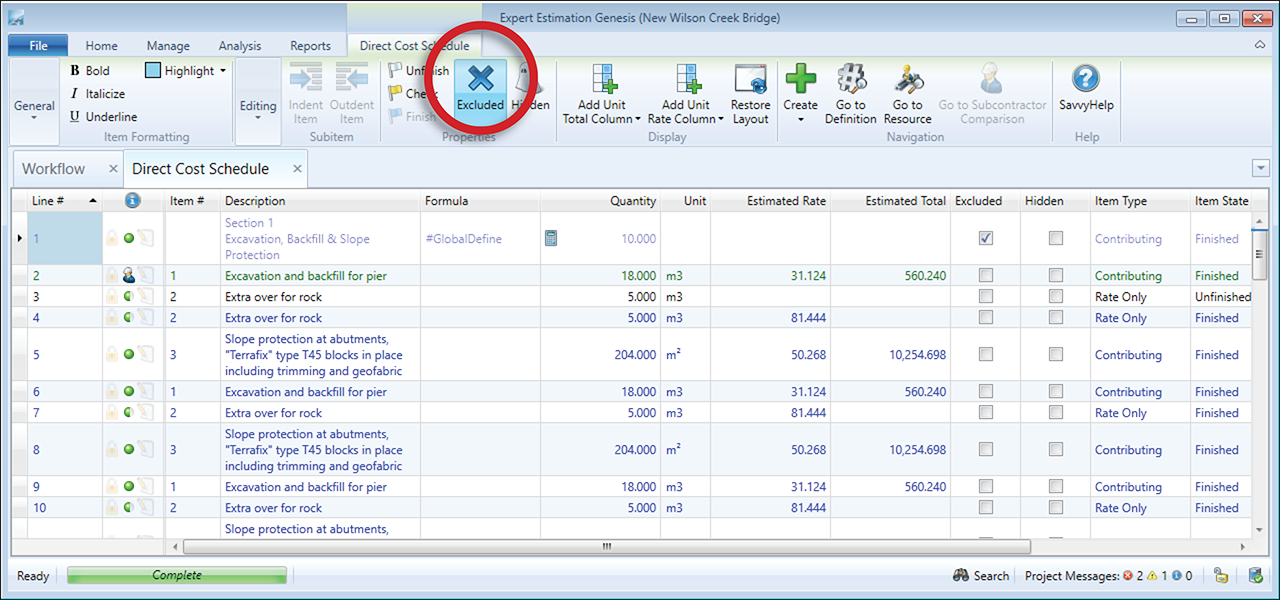Image resolution: width=1280 pixels, height=600 pixels.
Task: Click the binoculars Search icon in status bar
Action: pos(961,576)
